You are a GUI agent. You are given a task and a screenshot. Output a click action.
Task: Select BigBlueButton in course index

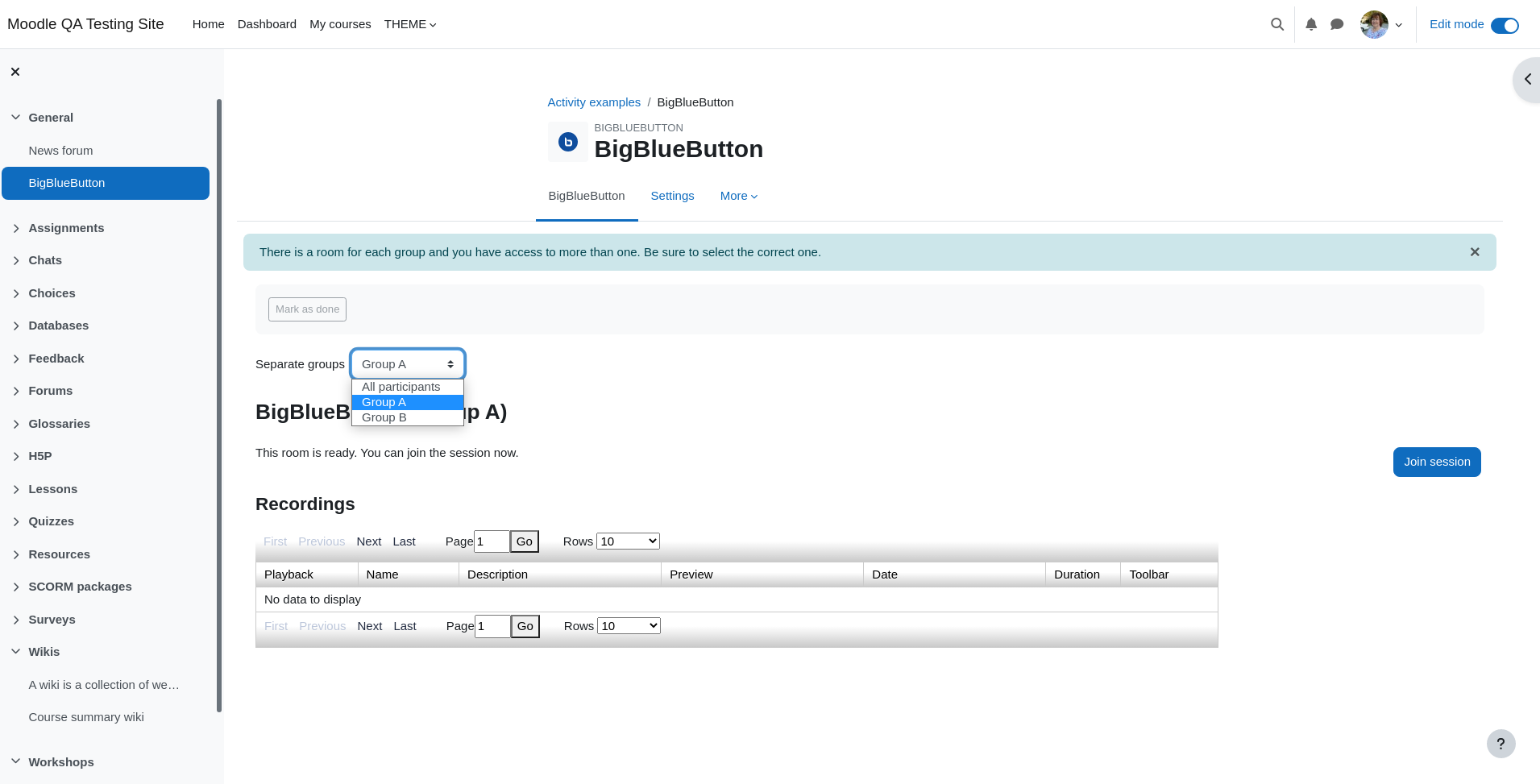106,183
